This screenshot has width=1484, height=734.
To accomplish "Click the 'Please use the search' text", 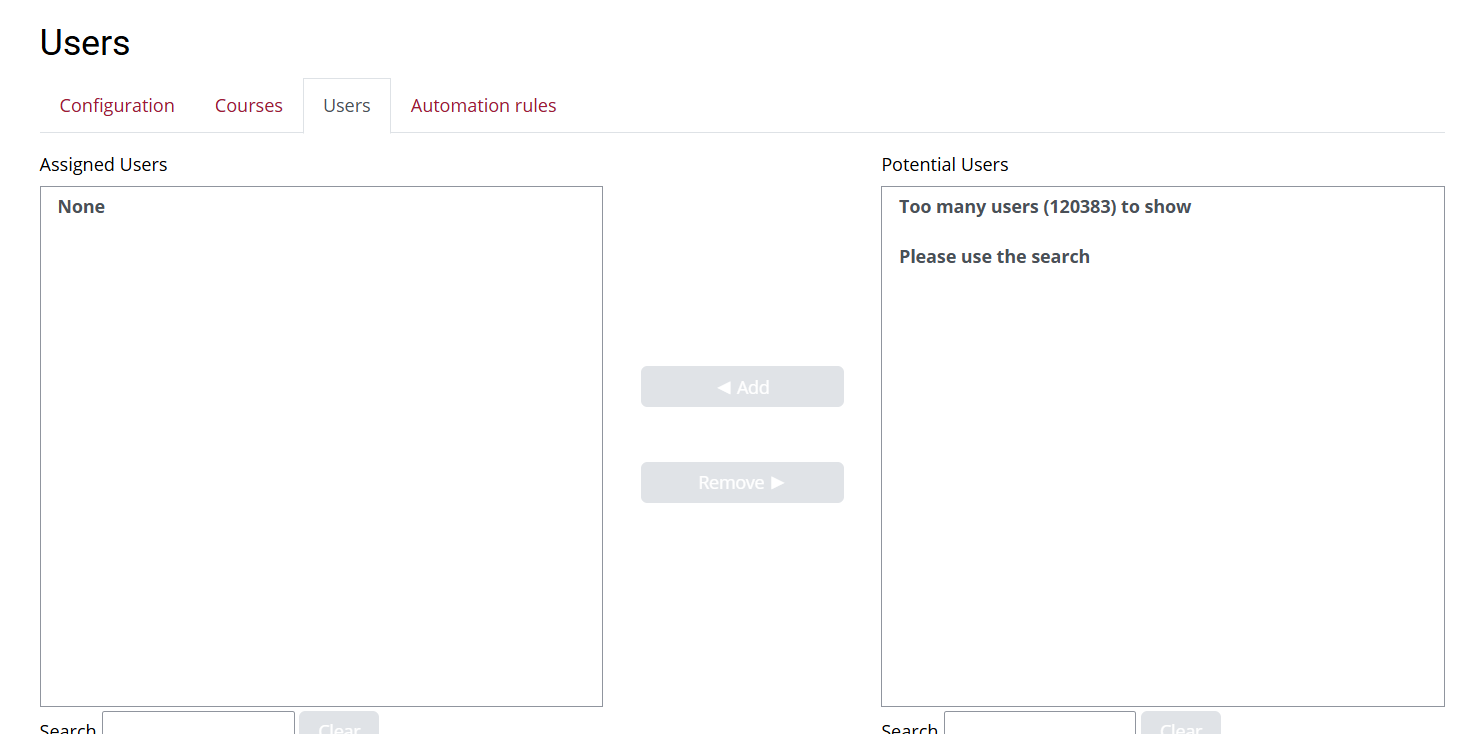I will [x=994, y=257].
